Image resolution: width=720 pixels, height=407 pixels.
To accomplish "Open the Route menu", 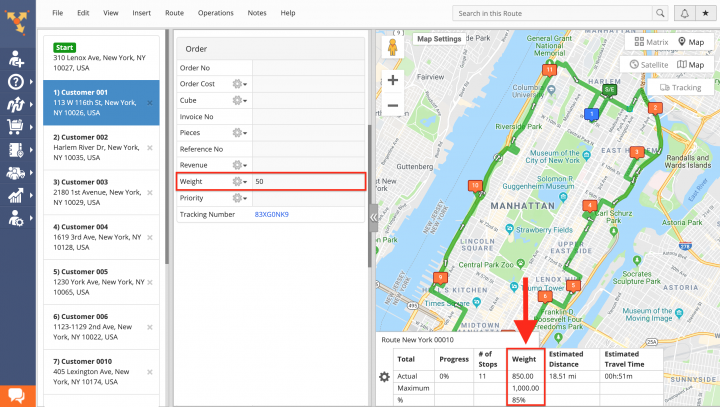I will [x=174, y=13].
